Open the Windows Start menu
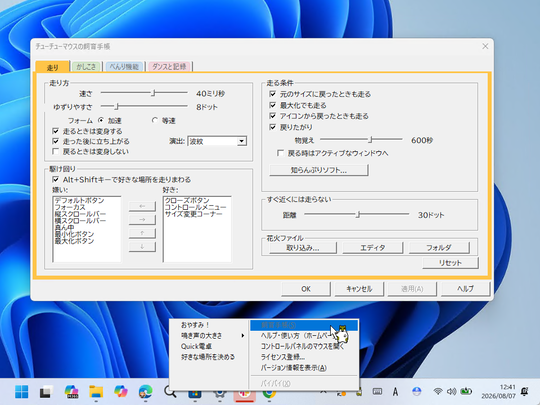The image size is (540, 405). (22, 392)
